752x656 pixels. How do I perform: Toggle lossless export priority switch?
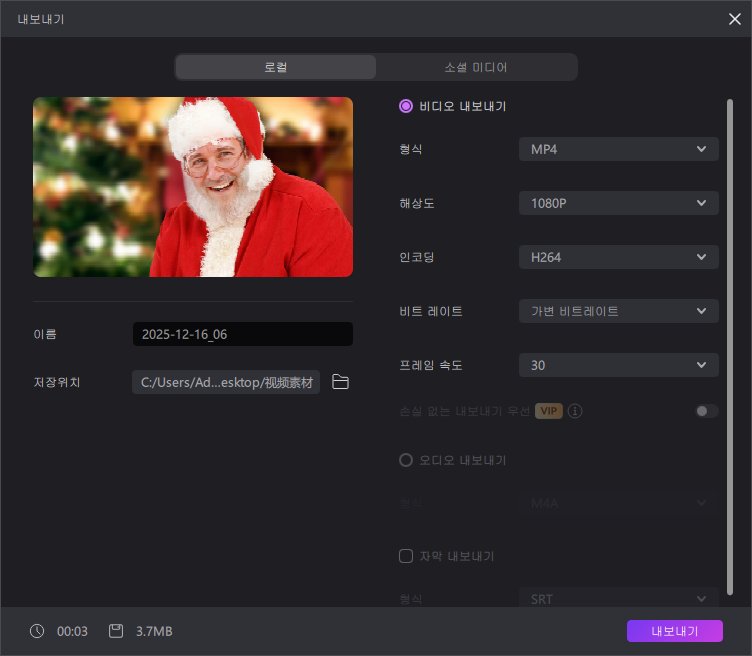pyautogui.click(x=707, y=411)
